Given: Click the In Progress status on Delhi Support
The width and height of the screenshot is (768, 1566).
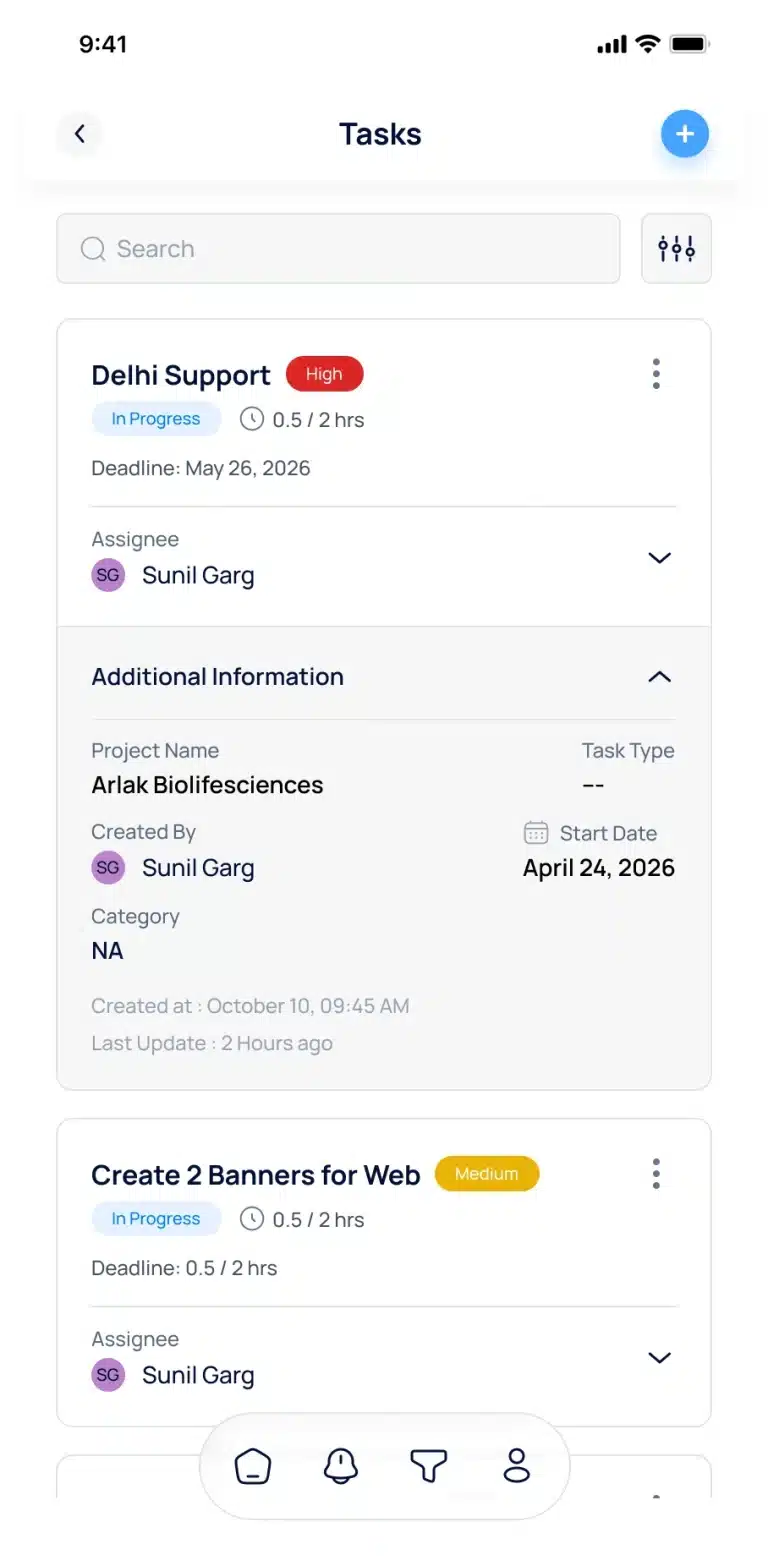Looking at the screenshot, I should pyautogui.click(x=156, y=419).
